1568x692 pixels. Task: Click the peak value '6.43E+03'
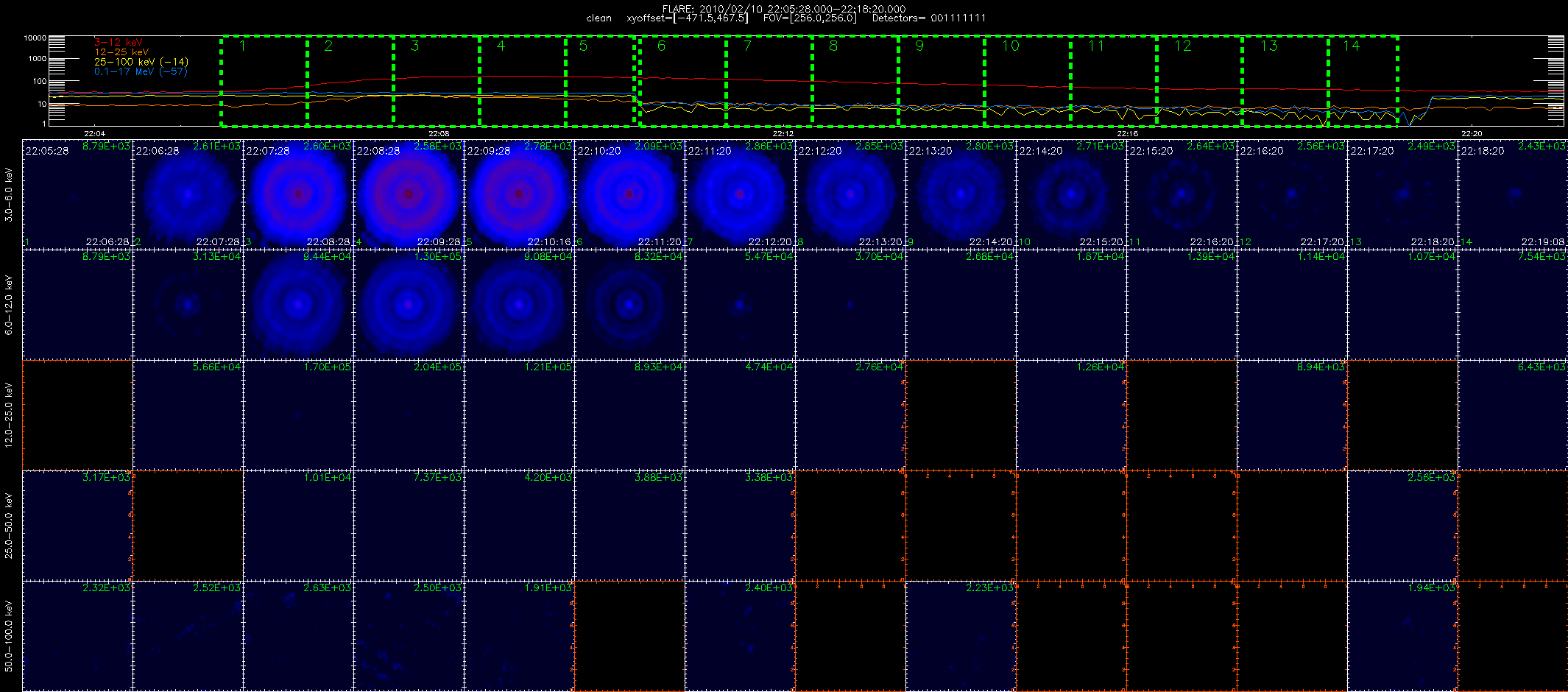pos(1542,367)
